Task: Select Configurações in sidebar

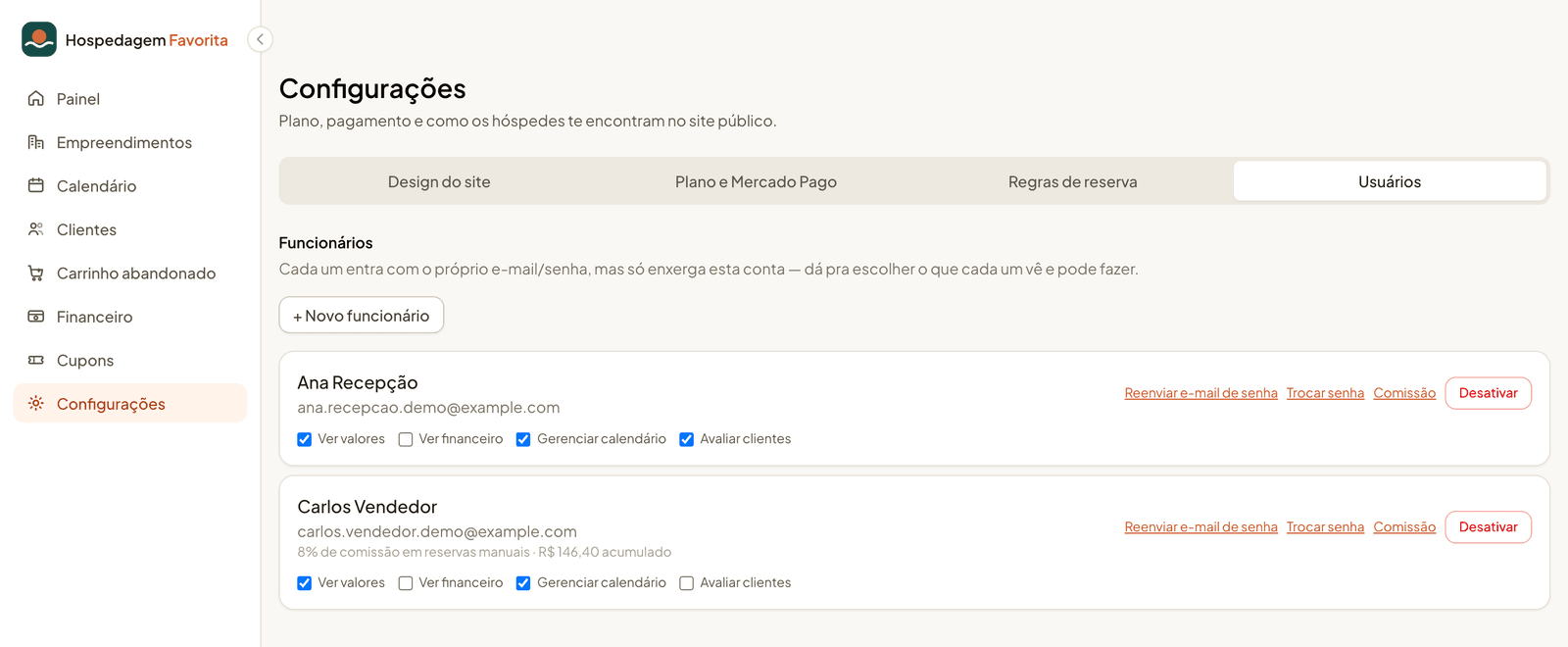Action: [x=129, y=404]
